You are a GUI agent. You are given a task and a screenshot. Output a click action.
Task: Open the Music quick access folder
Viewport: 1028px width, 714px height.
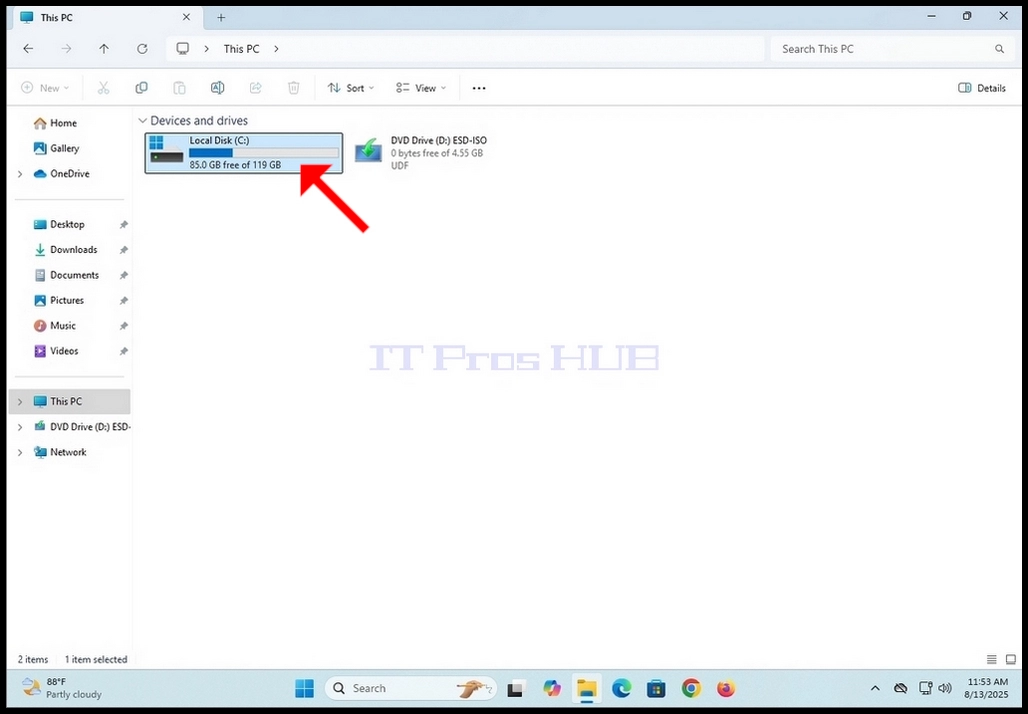click(63, 326)
